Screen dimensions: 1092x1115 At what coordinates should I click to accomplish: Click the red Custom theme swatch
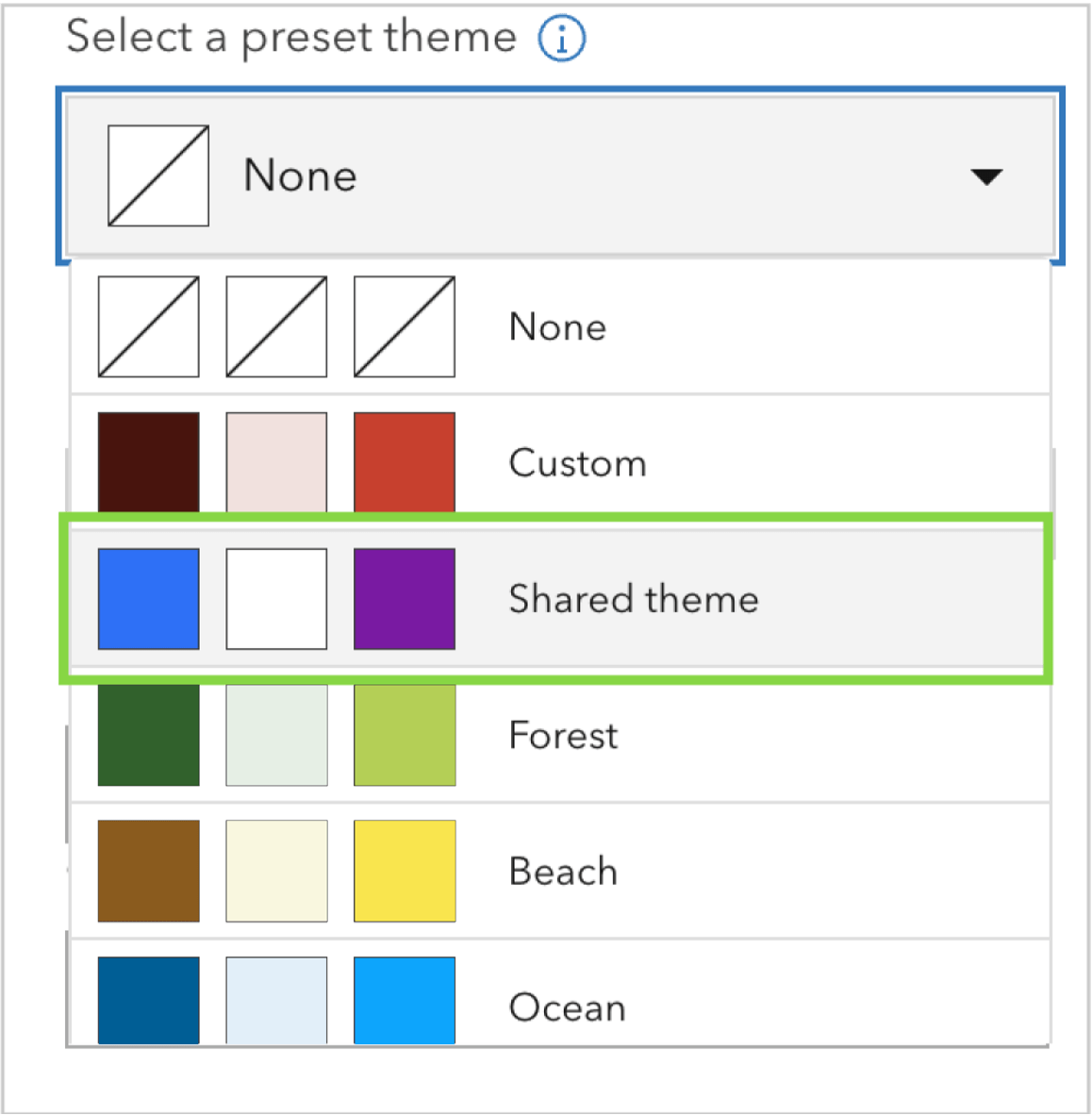point(405,462)
